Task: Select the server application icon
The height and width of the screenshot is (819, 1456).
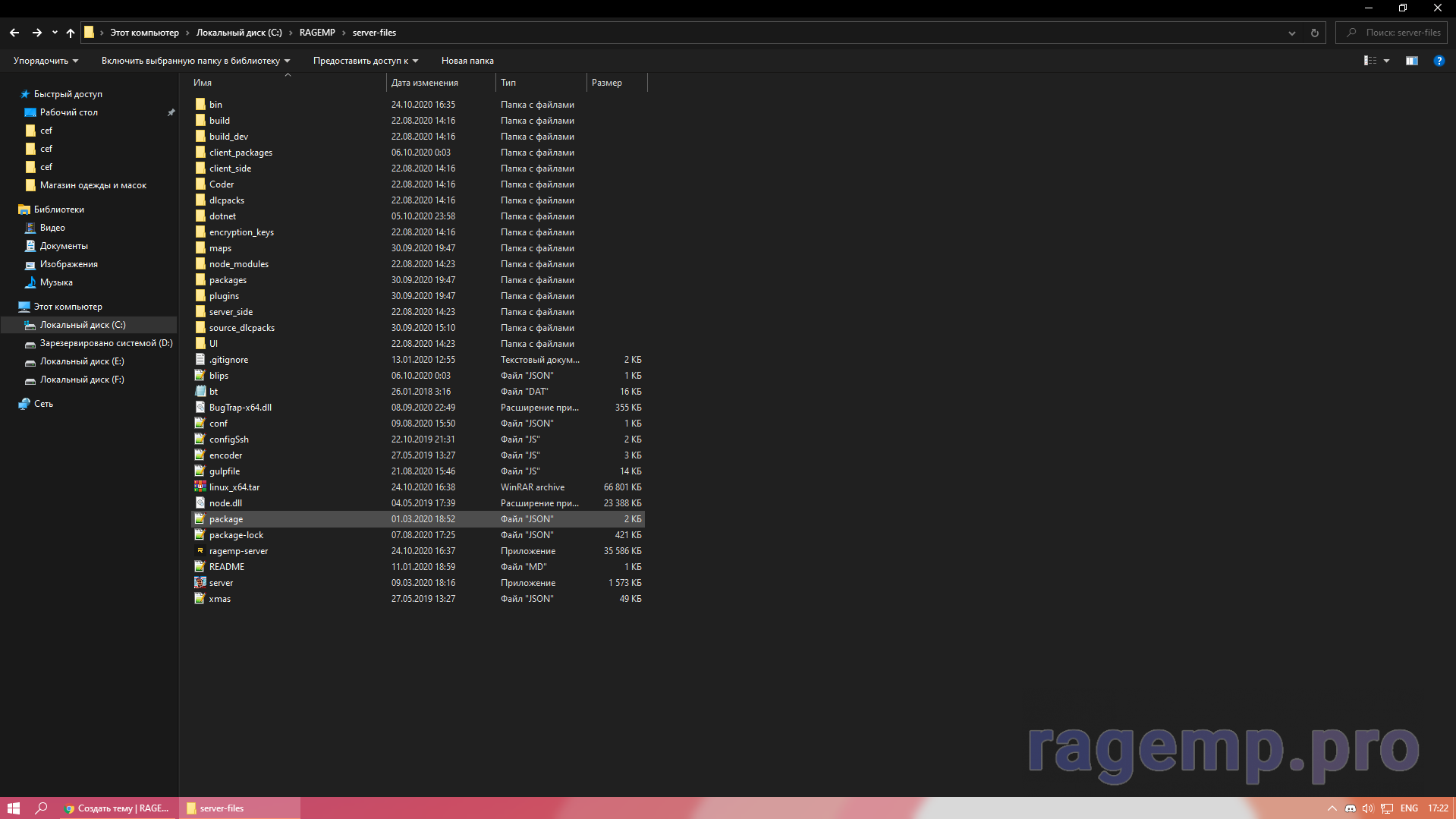Action: tap(200, 583)
